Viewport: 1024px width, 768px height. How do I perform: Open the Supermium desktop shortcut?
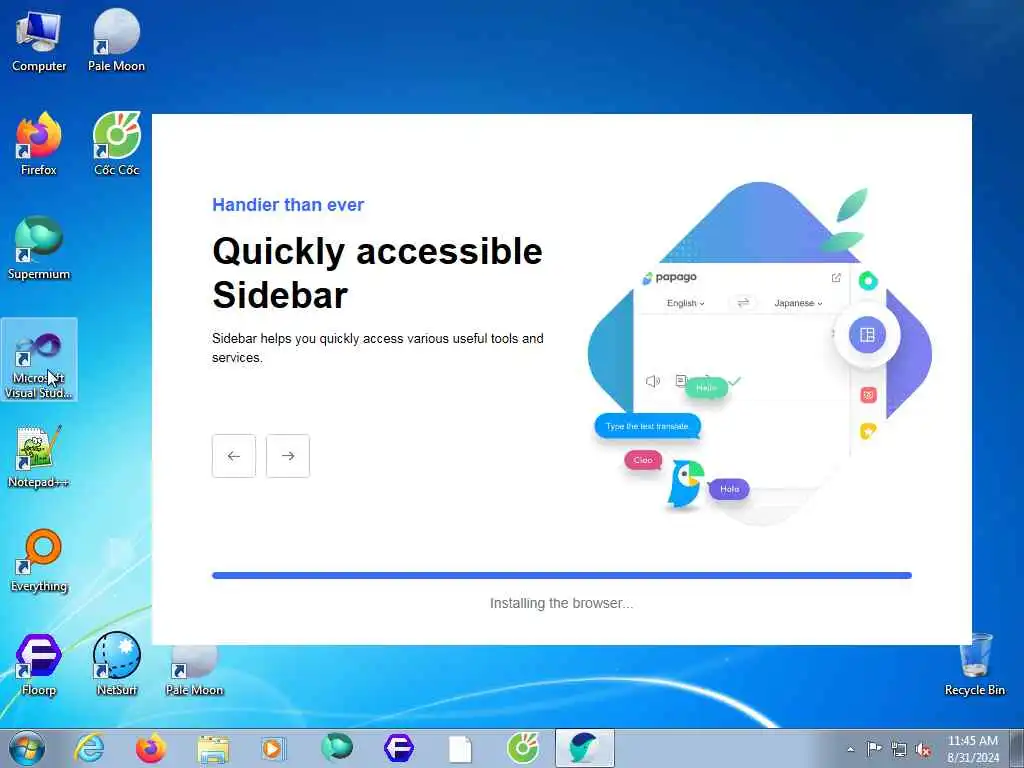click(39, 248)
